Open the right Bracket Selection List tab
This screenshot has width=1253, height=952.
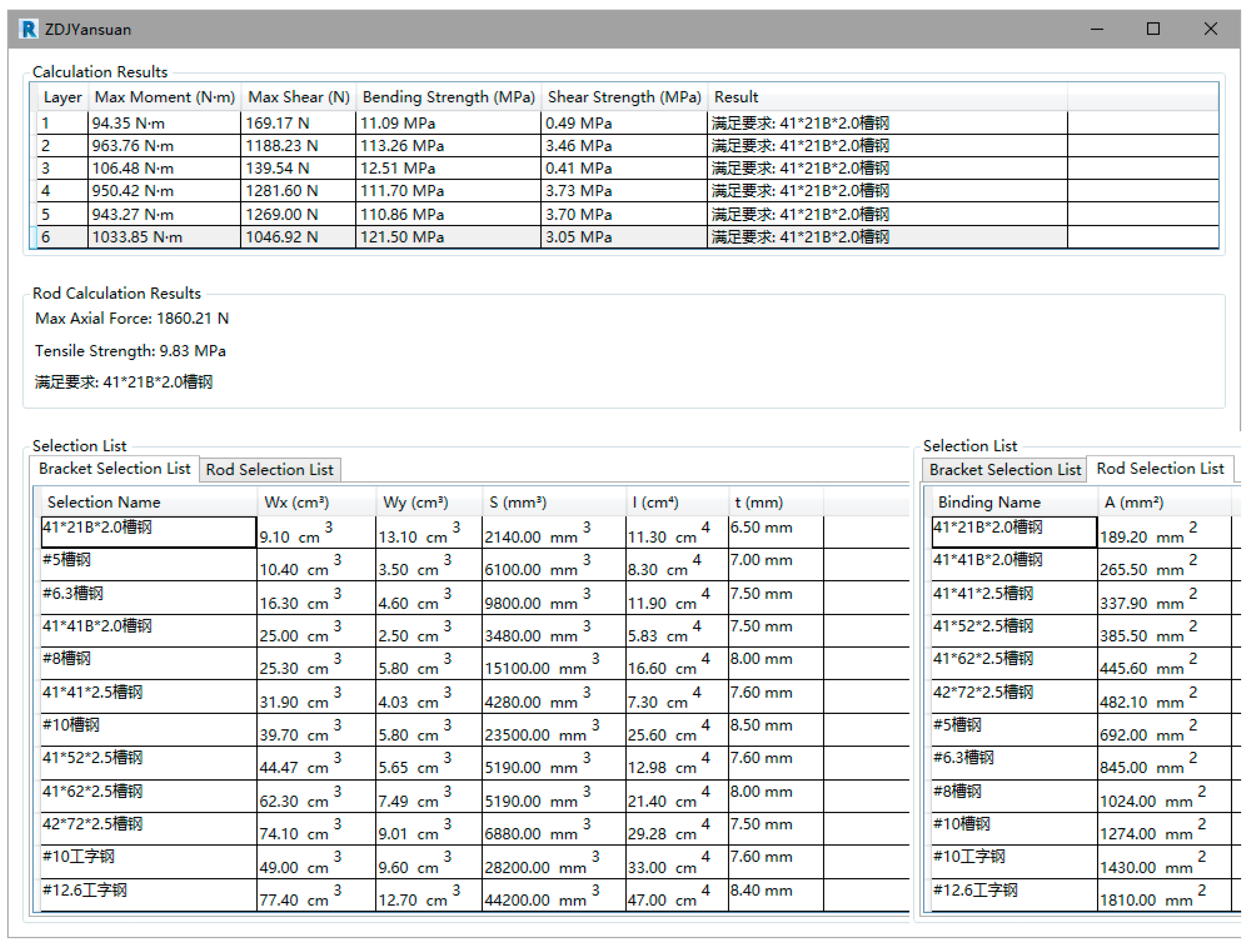tap(1004, 470)
